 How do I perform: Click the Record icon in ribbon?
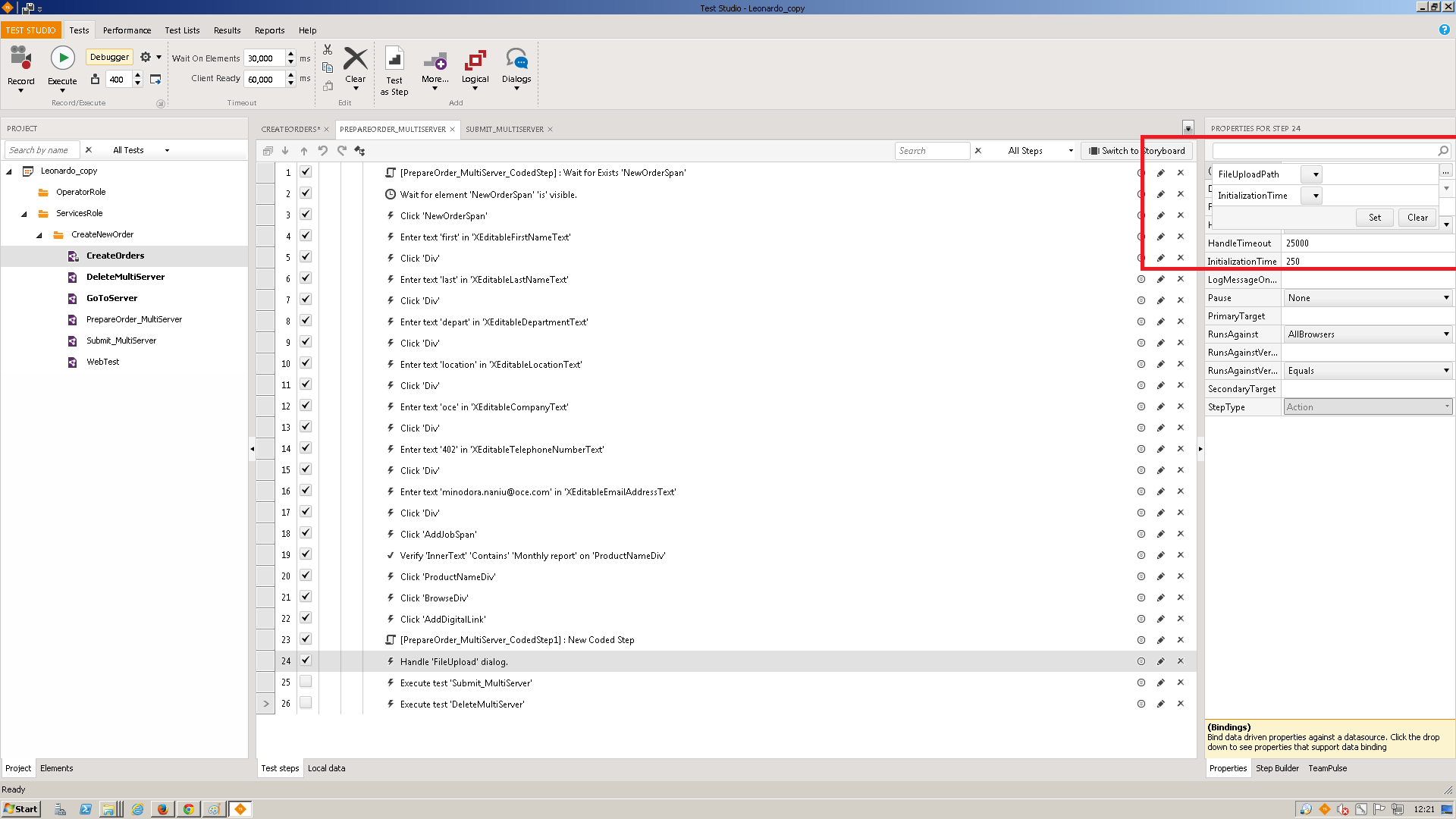click(x=20, y=59)
